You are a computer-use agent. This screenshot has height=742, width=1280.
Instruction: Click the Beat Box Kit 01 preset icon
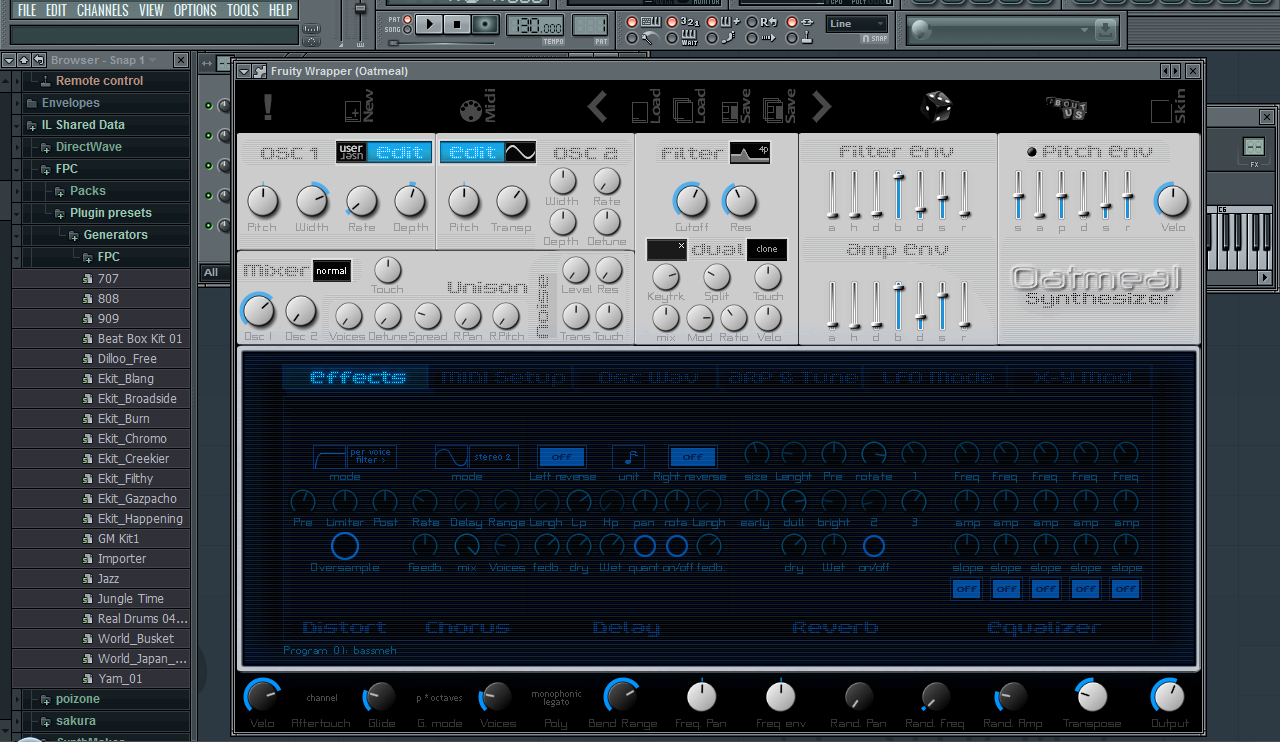click(x=87, y=339)
